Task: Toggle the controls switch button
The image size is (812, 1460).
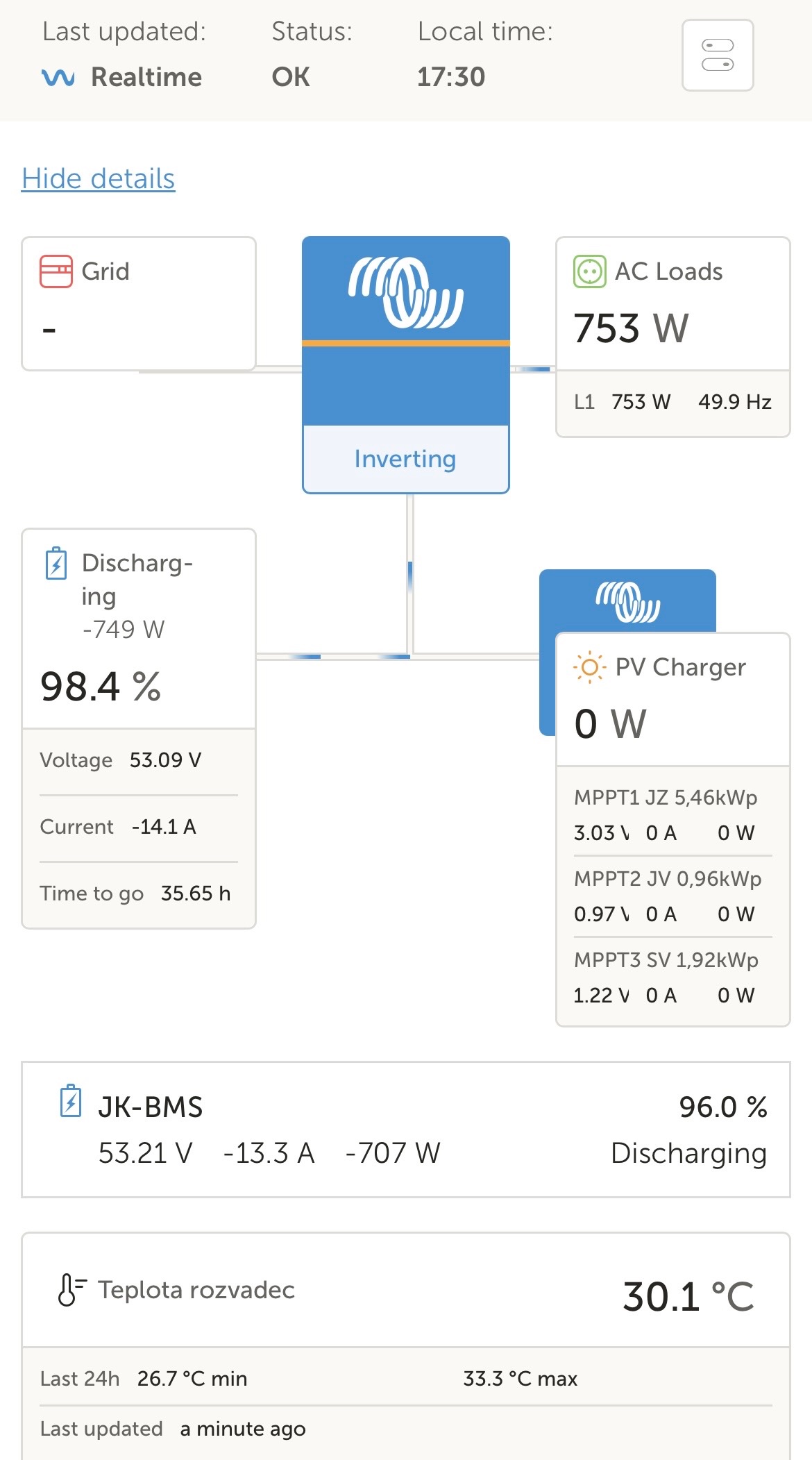Action: pyautogui.click(x=718, y=56)
